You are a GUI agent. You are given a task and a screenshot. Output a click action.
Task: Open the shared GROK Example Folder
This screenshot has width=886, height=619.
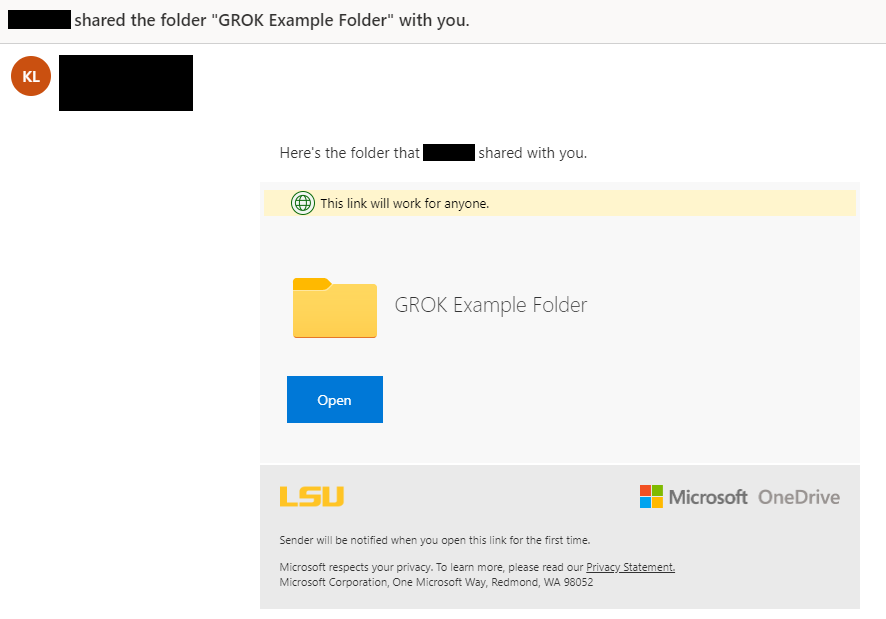pos(335,399)
